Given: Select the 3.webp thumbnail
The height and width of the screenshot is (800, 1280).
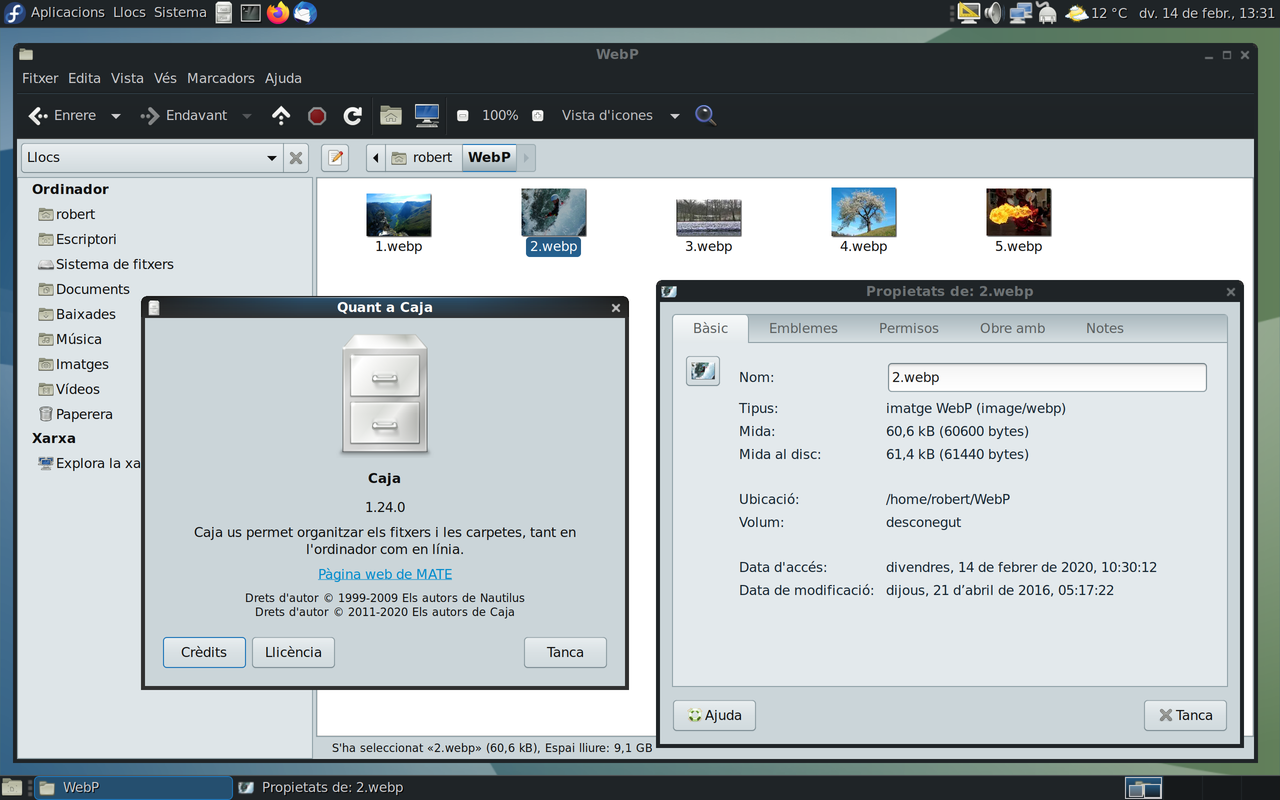Looking at the screenshot, I should [x=709, y=217].
